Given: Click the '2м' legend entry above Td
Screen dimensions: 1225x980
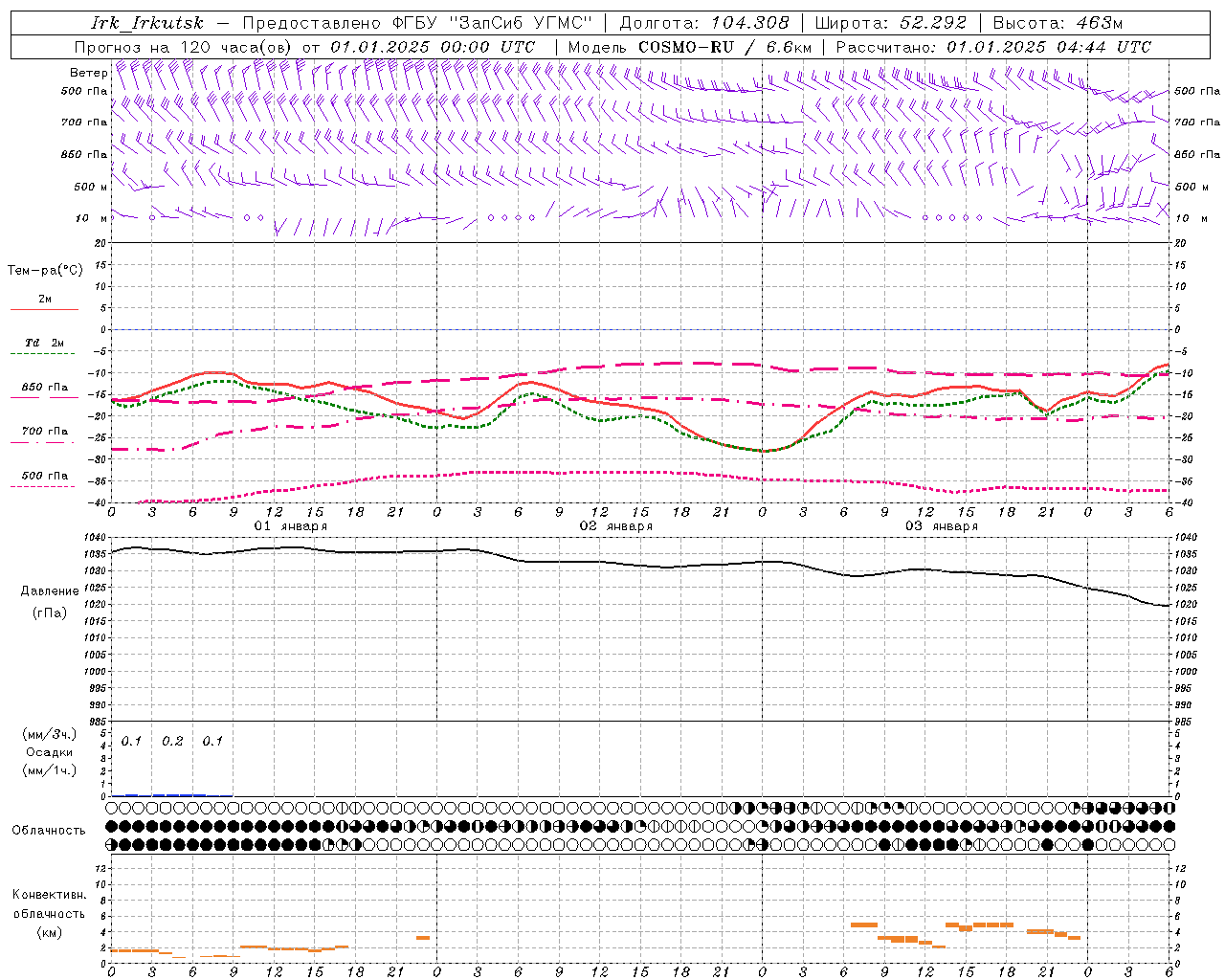Looking at the screenshot, I should (x=45, y=300).
